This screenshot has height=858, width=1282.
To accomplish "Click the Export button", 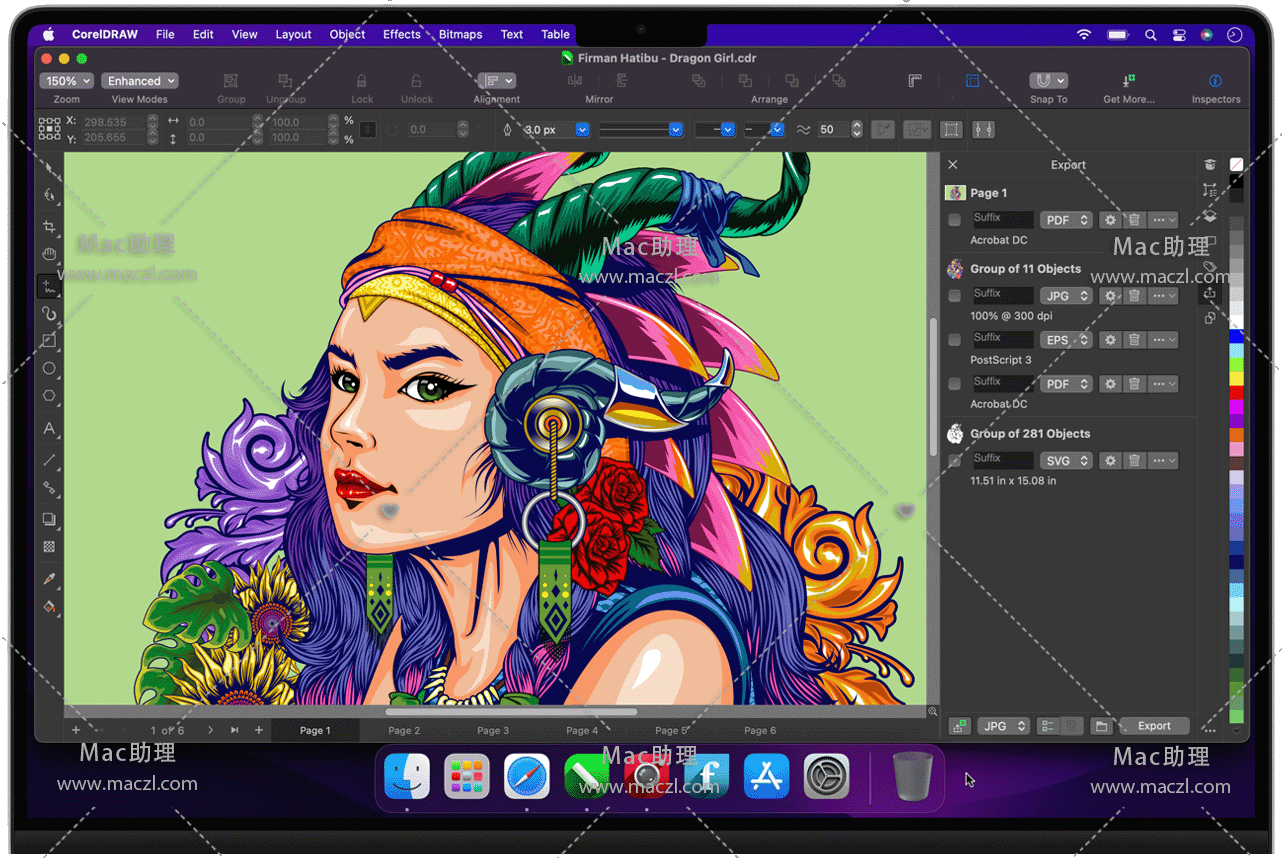I will pos(1154,726).
